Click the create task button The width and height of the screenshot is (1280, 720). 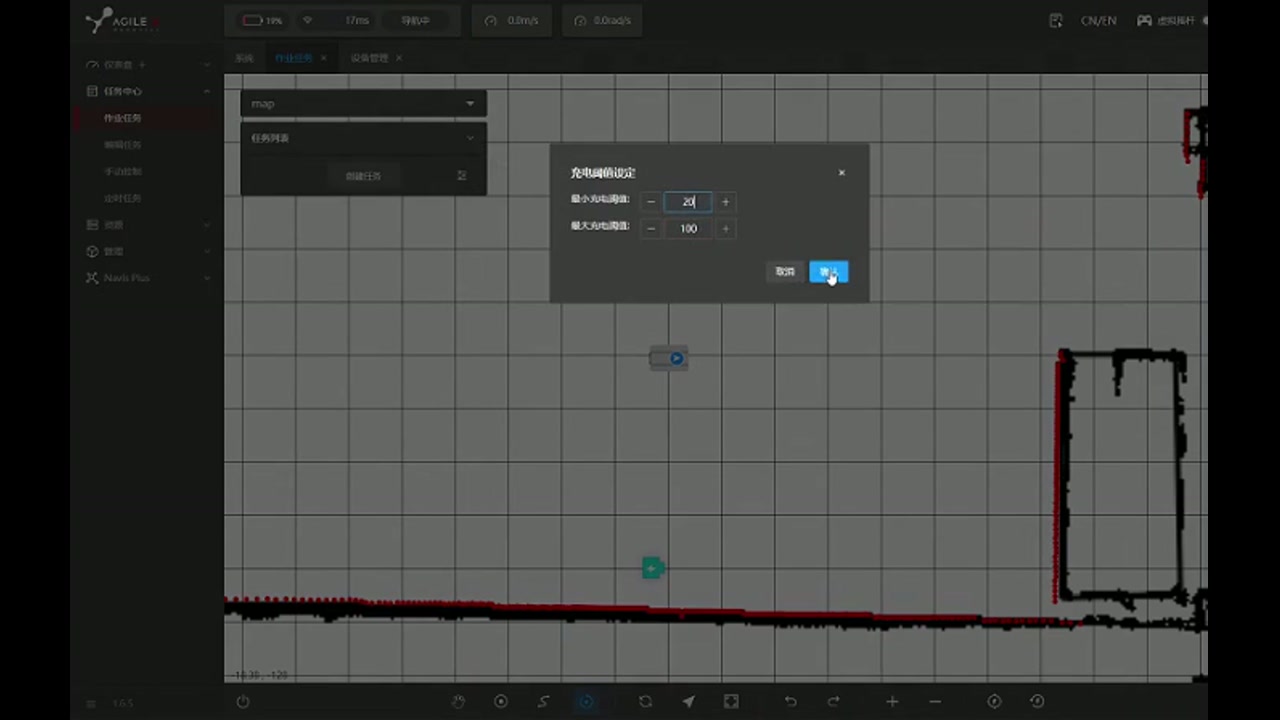point(363,176)
